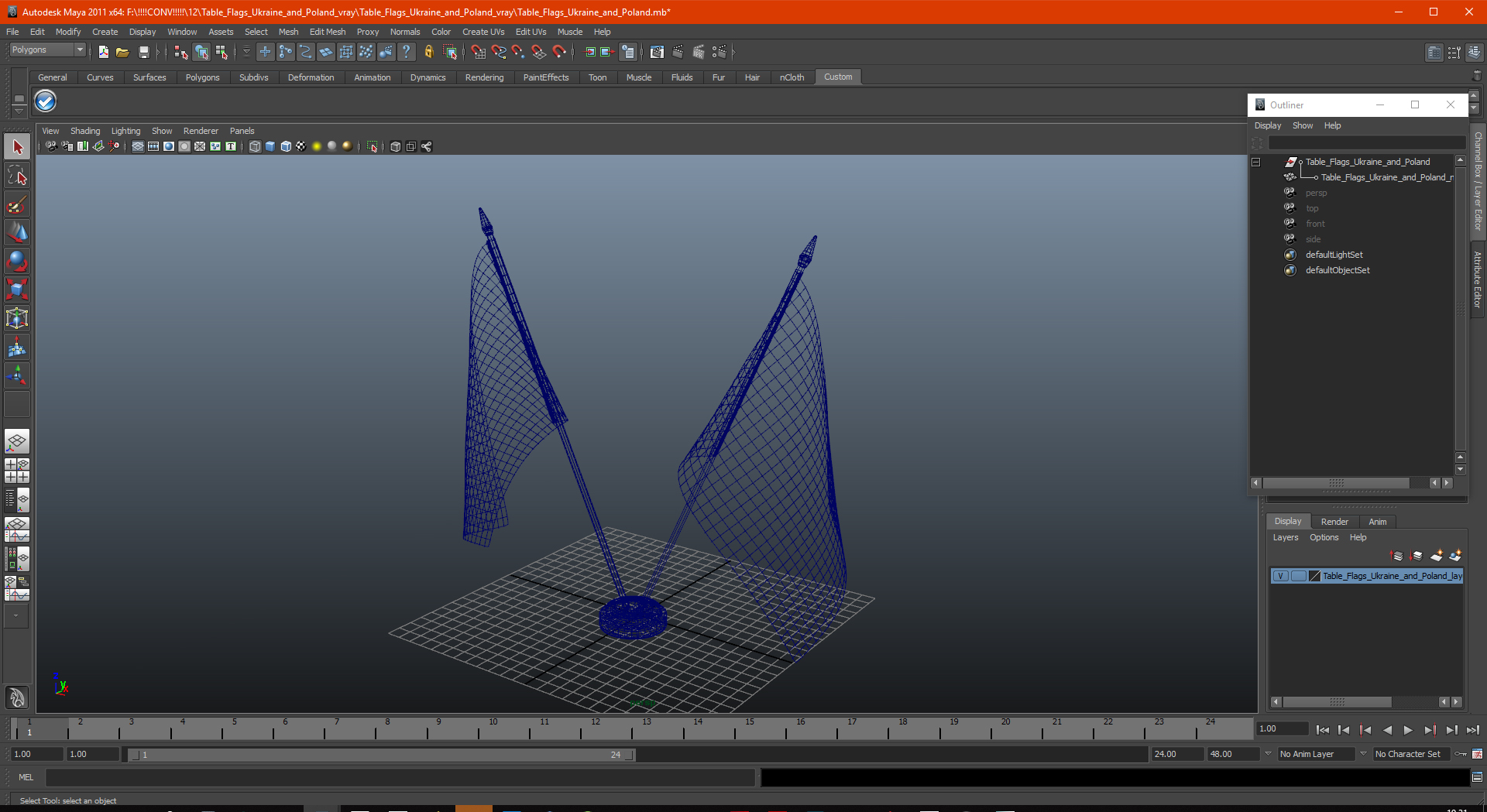
Task: Switch to four view layout
Action: tap(17, 471)
